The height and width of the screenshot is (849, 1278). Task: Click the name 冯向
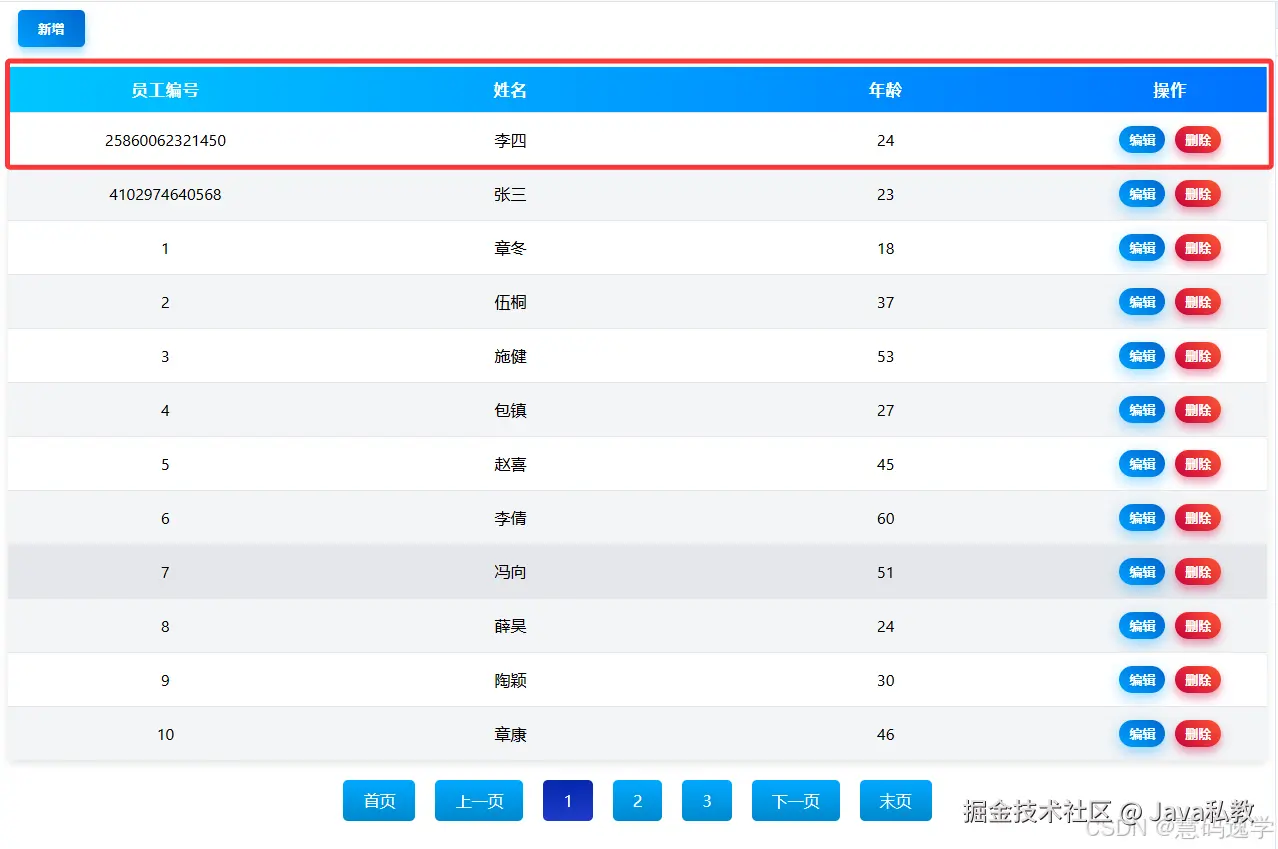point(510,573)
